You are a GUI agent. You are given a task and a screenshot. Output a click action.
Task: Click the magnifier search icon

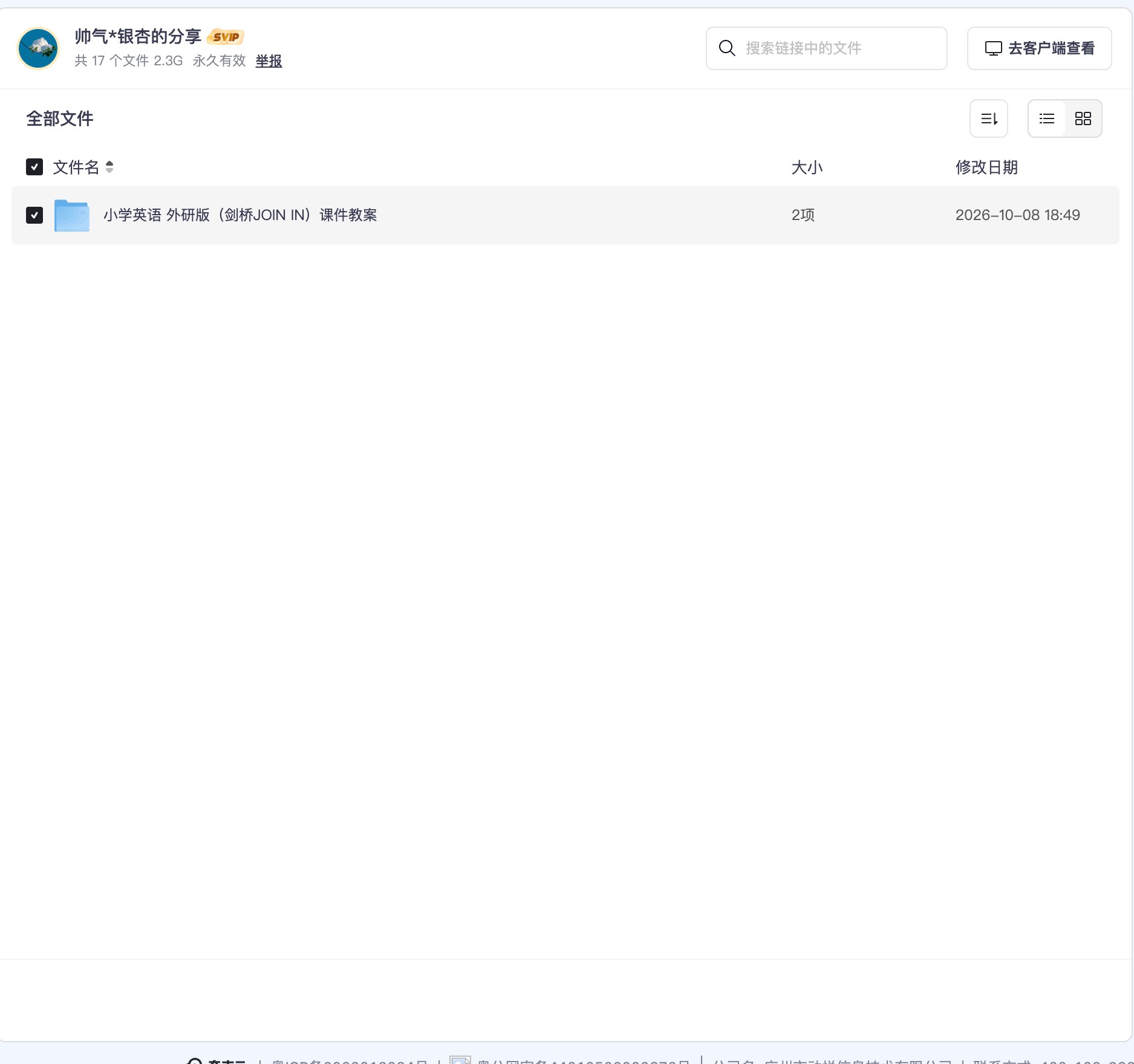(727, 48)
